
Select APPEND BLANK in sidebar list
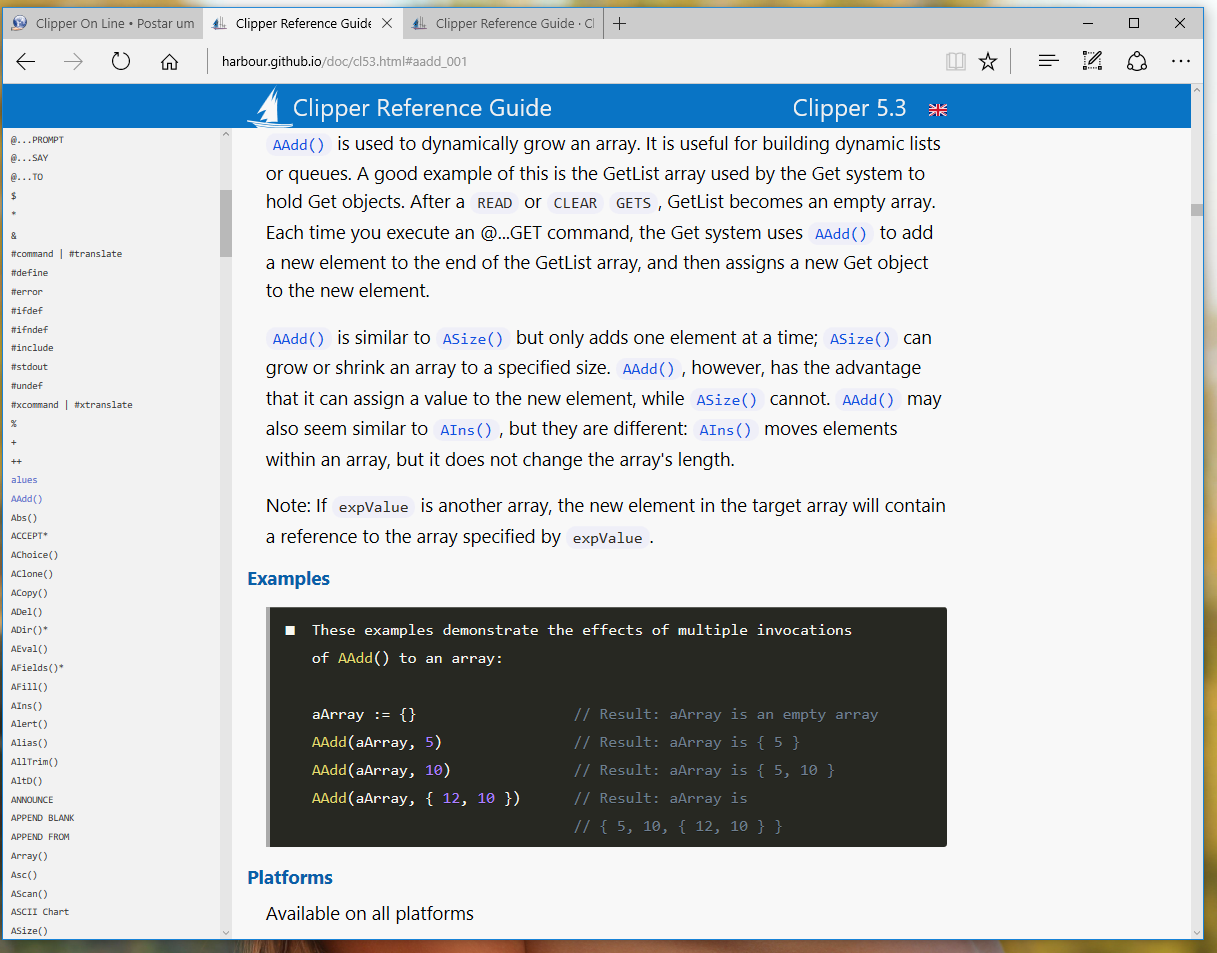click(42, 818)
